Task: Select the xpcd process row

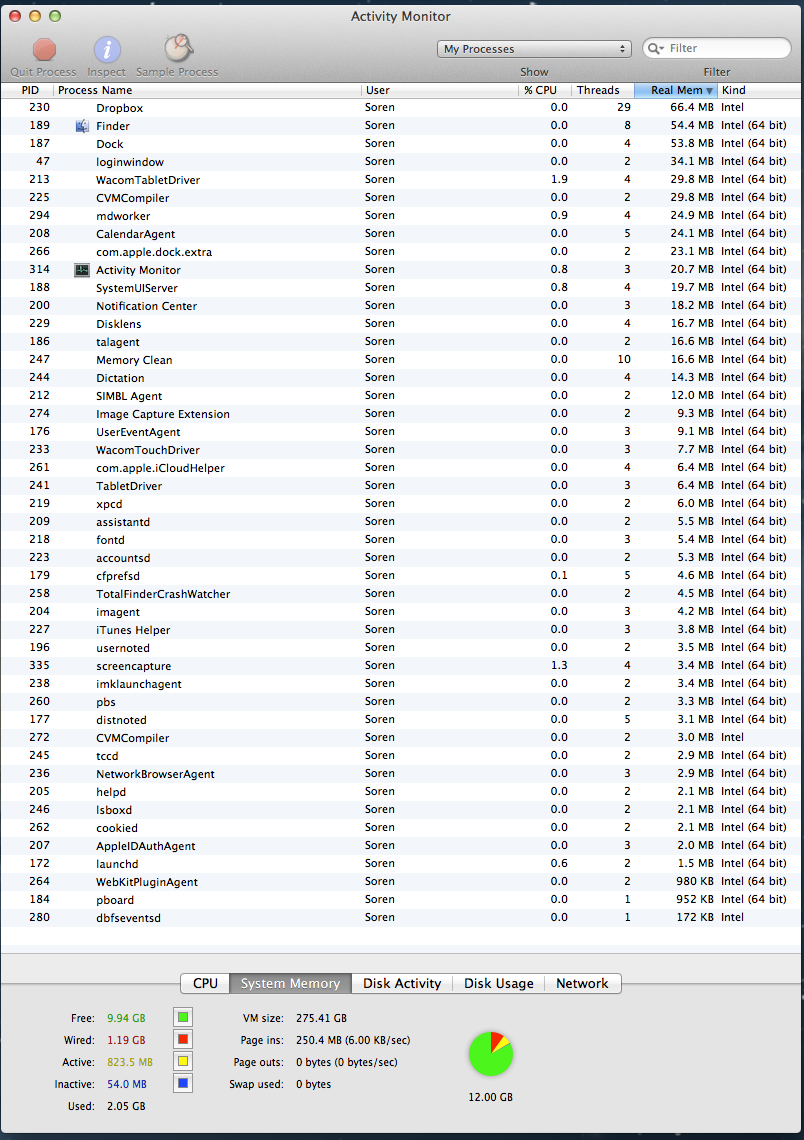Action: [x=402, y=504]
